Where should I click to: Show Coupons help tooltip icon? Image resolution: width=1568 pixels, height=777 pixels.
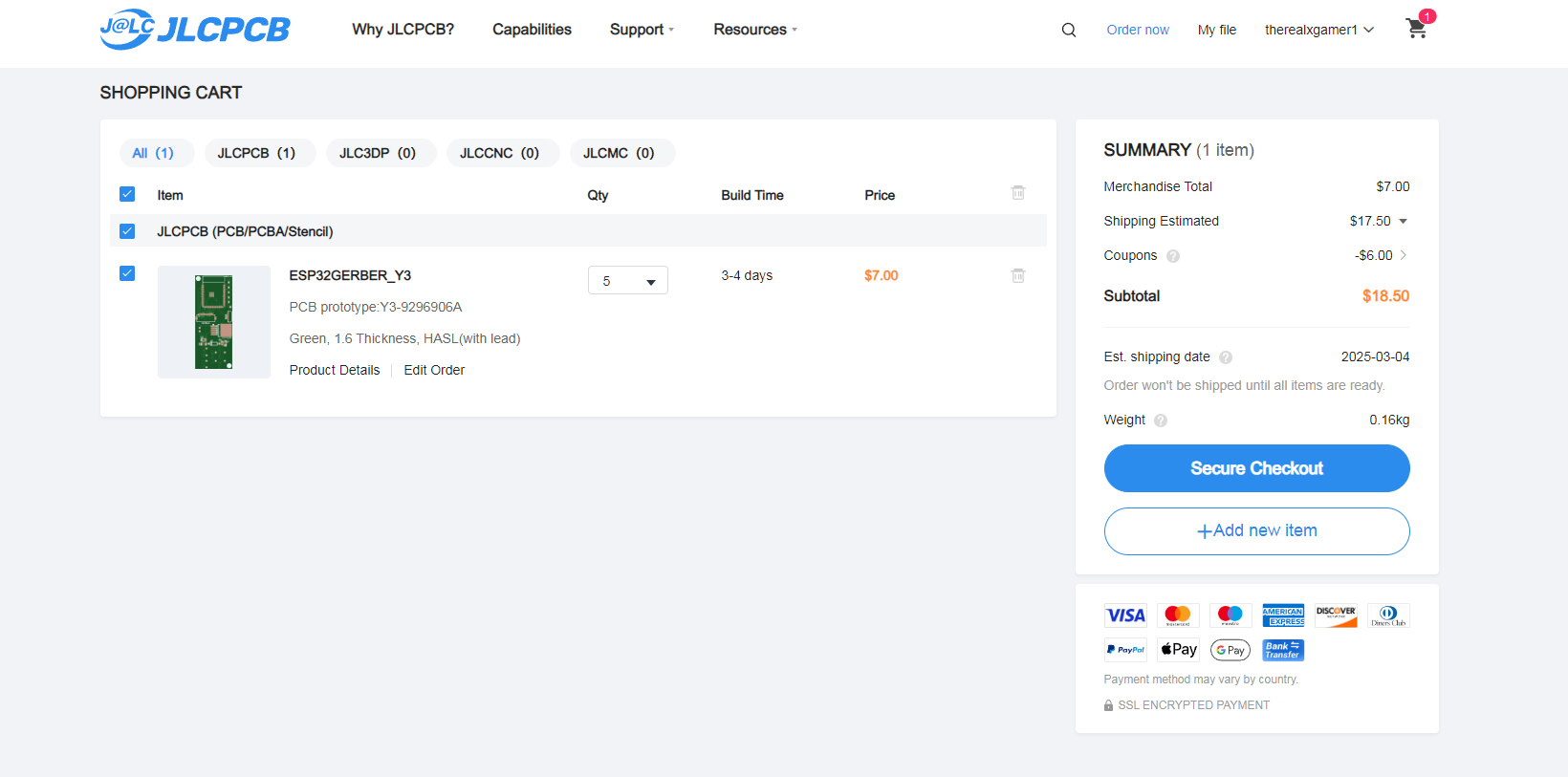click(1173, 256)
